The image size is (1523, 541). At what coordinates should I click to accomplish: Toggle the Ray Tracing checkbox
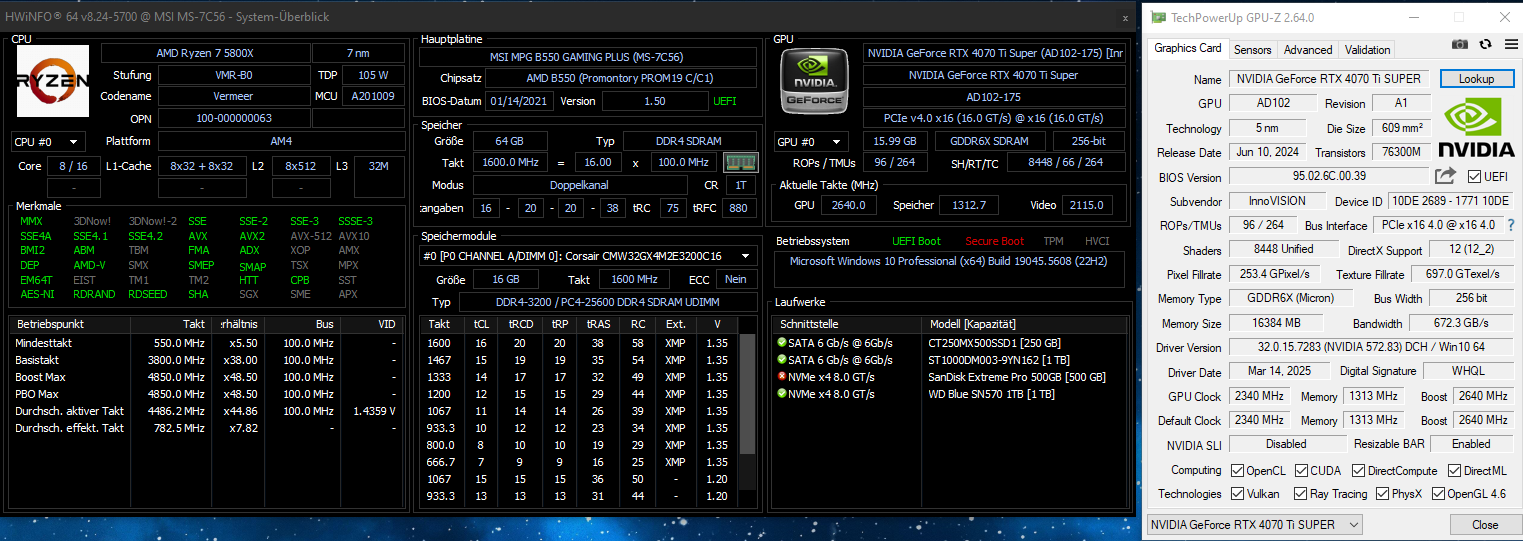tap(1300, 494)
